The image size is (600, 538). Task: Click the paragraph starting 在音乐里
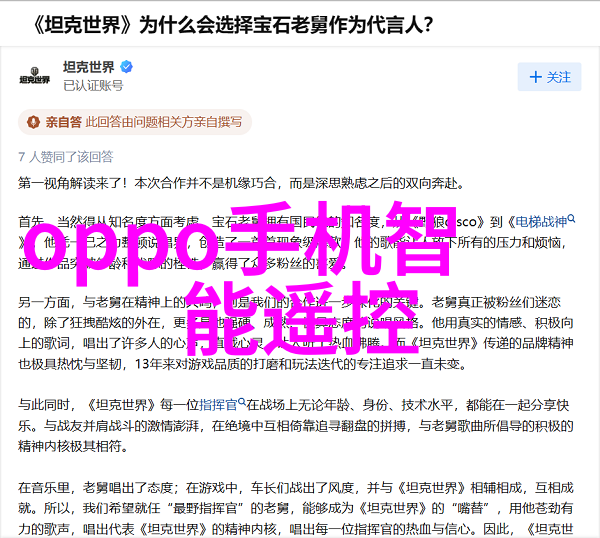(295, 509)
